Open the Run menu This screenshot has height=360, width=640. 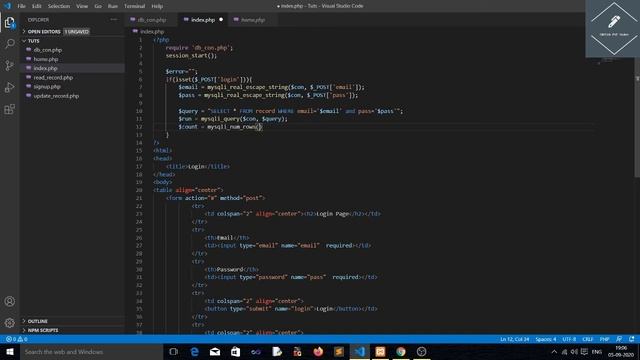113,6
